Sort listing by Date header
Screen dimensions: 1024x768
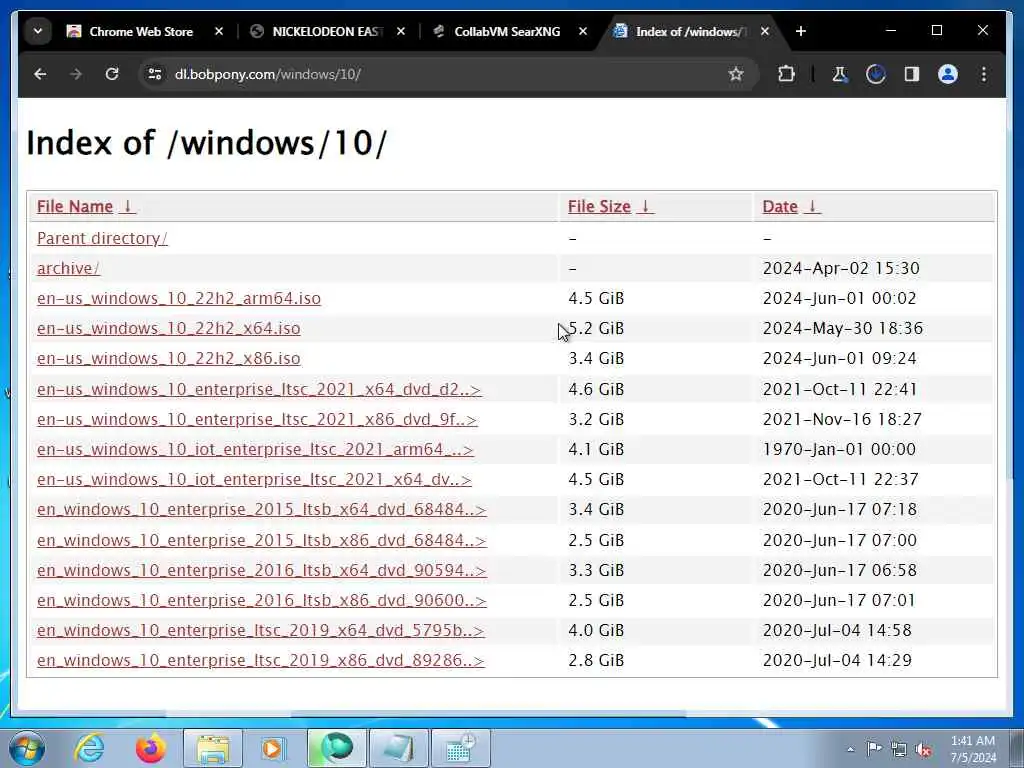(780, 206)
